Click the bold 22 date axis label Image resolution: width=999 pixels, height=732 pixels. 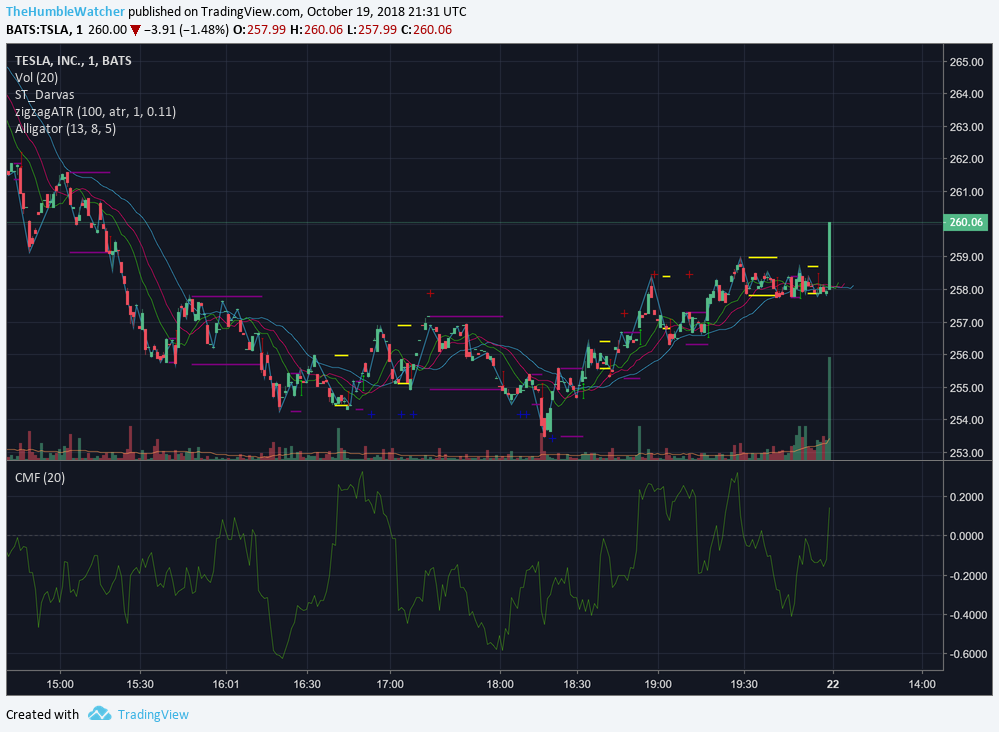(x=833, y=684)
